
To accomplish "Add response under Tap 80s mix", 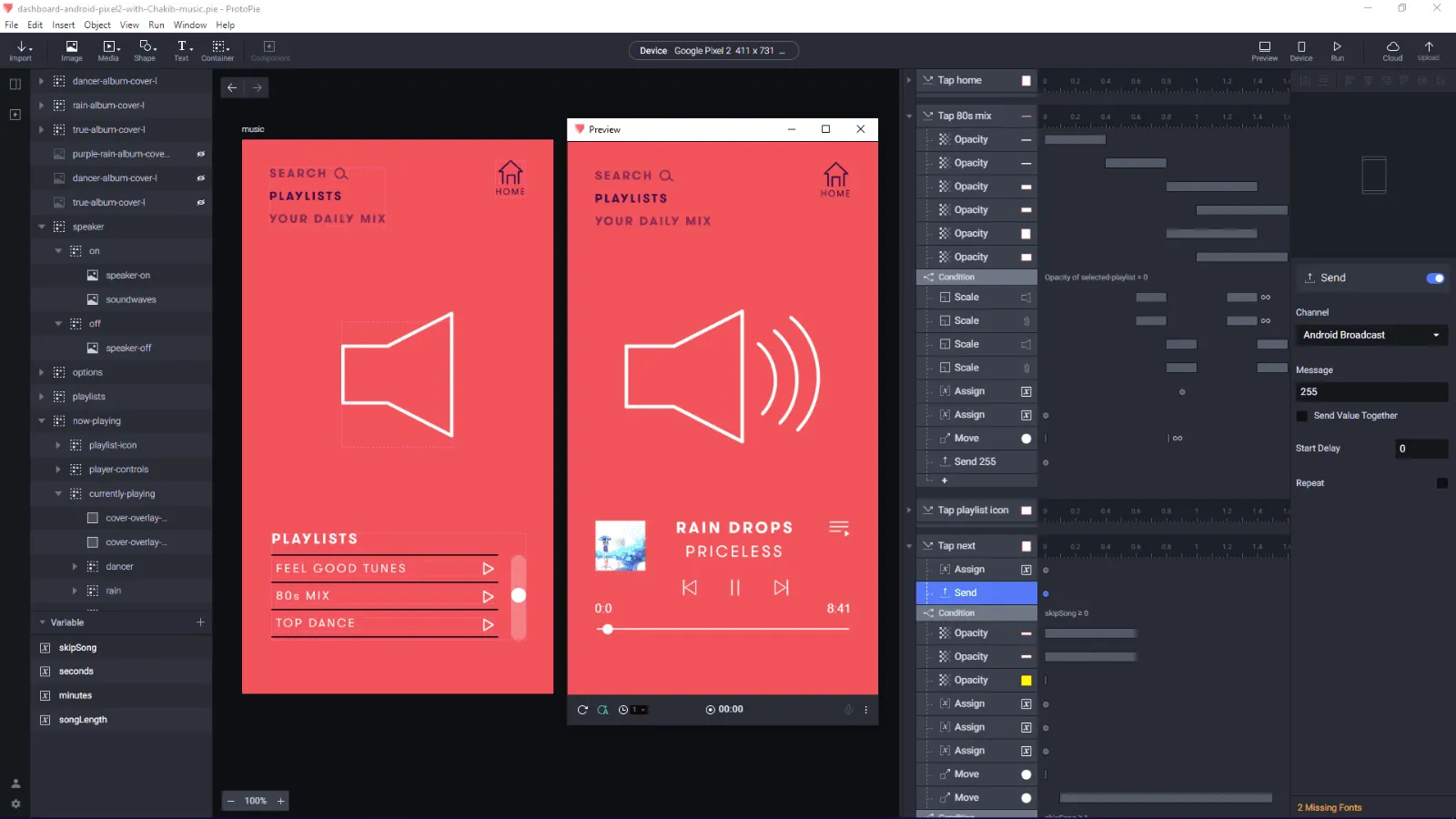I will (945, 480).
